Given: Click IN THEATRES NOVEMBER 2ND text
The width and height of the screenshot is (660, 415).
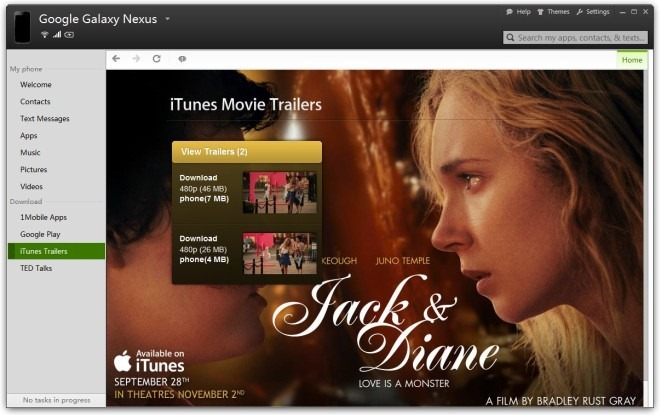Looking at the screenshot, I should point(179,394).
